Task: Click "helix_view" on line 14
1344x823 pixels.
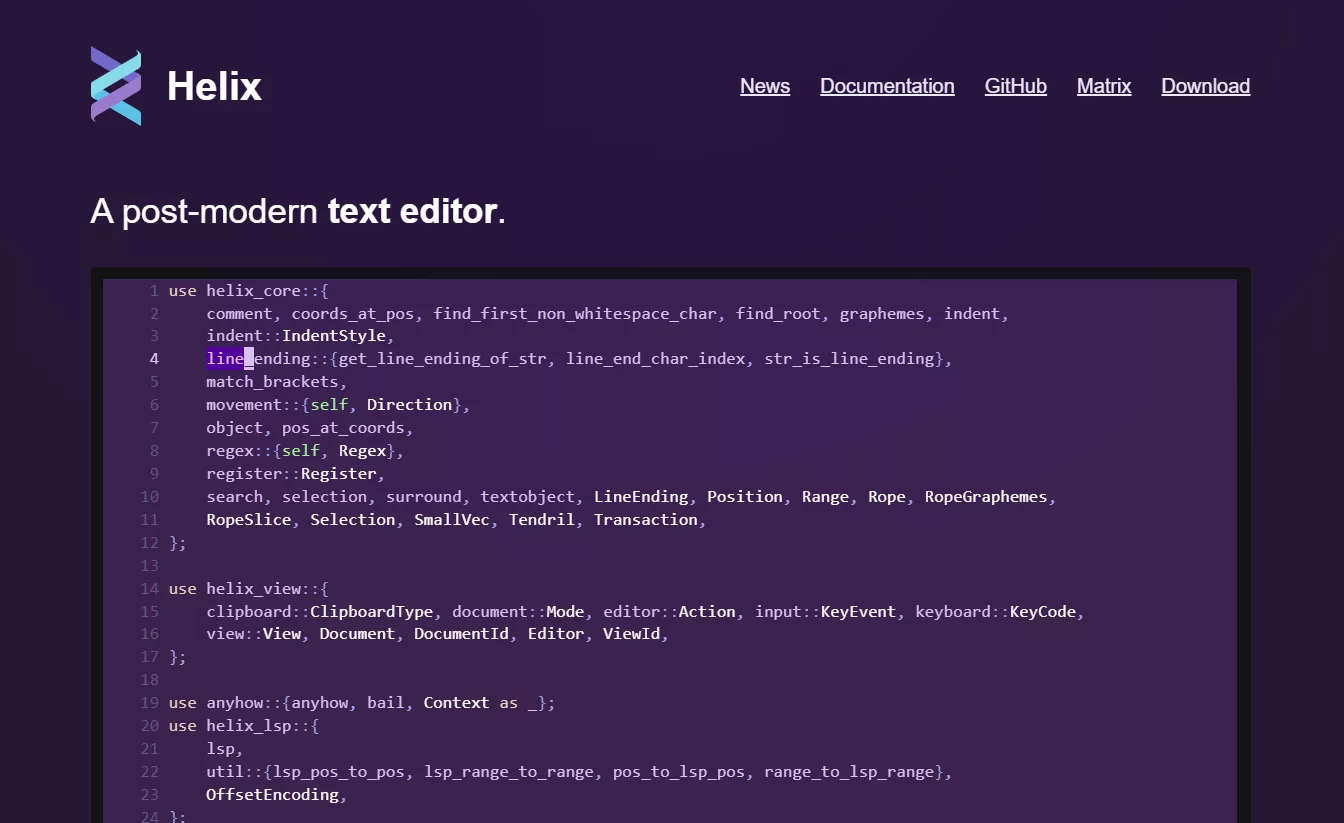Action: point(253,589)
